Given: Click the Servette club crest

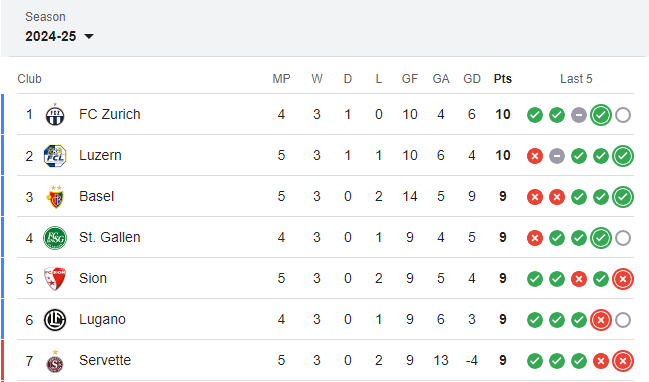Looking at the screenshot, I should pyautogui.click(x=55, y=361).
